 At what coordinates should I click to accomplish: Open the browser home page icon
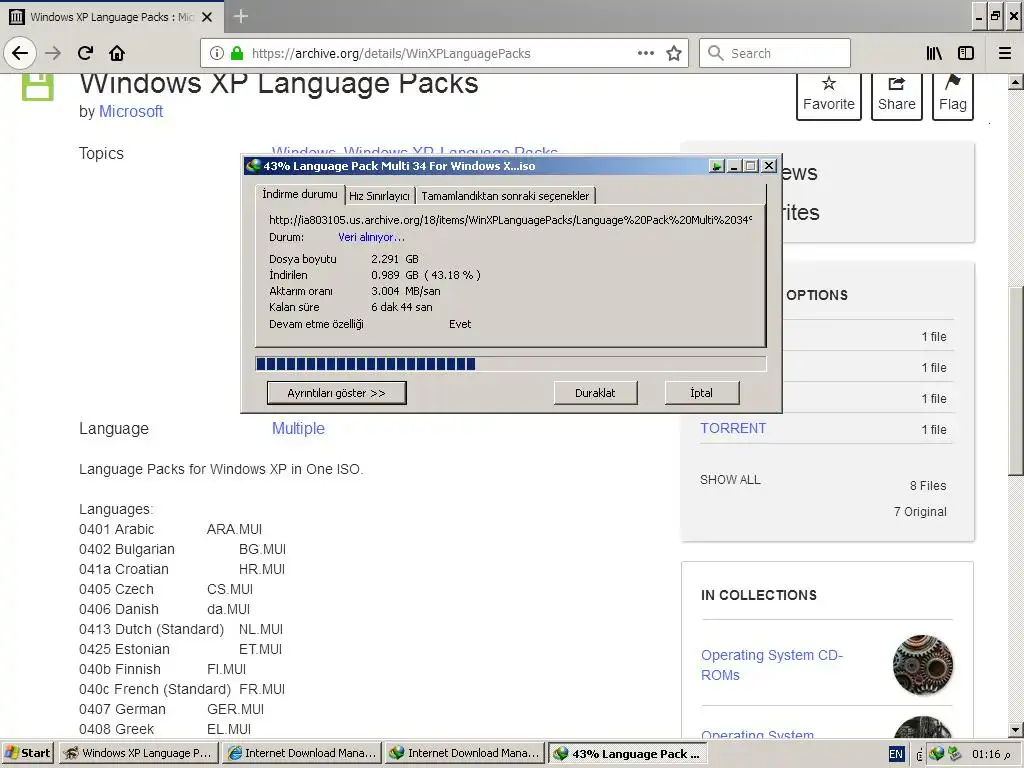(117, 53)
